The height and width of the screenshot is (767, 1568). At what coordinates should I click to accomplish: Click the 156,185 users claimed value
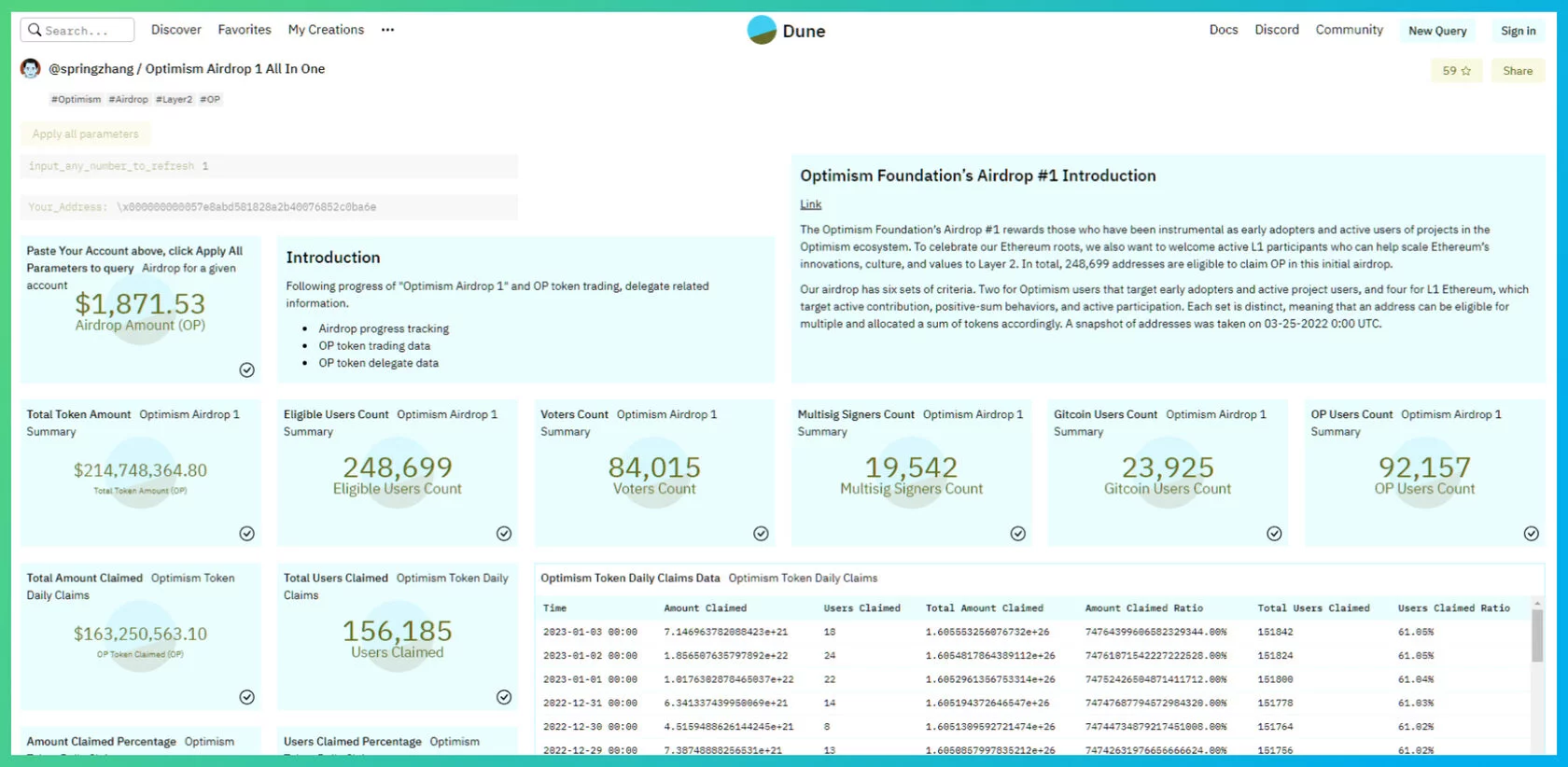pyautogui.click(x=398, y=631)
